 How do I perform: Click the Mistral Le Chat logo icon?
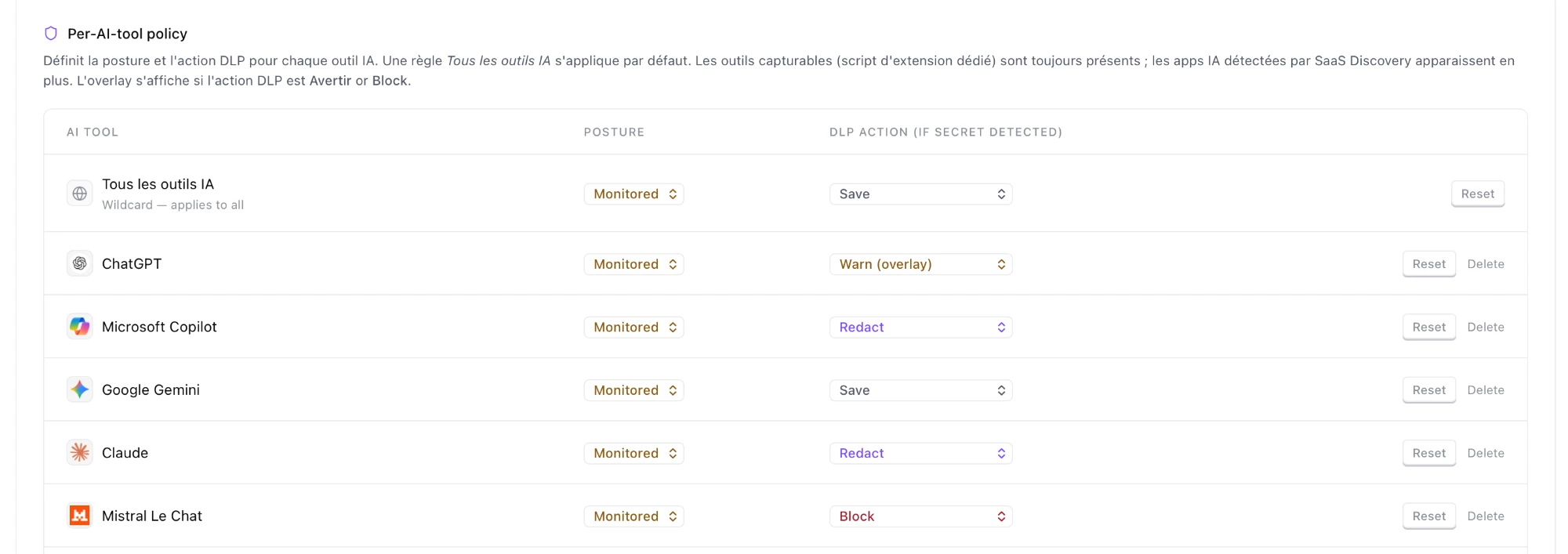(x=79, y=516)
